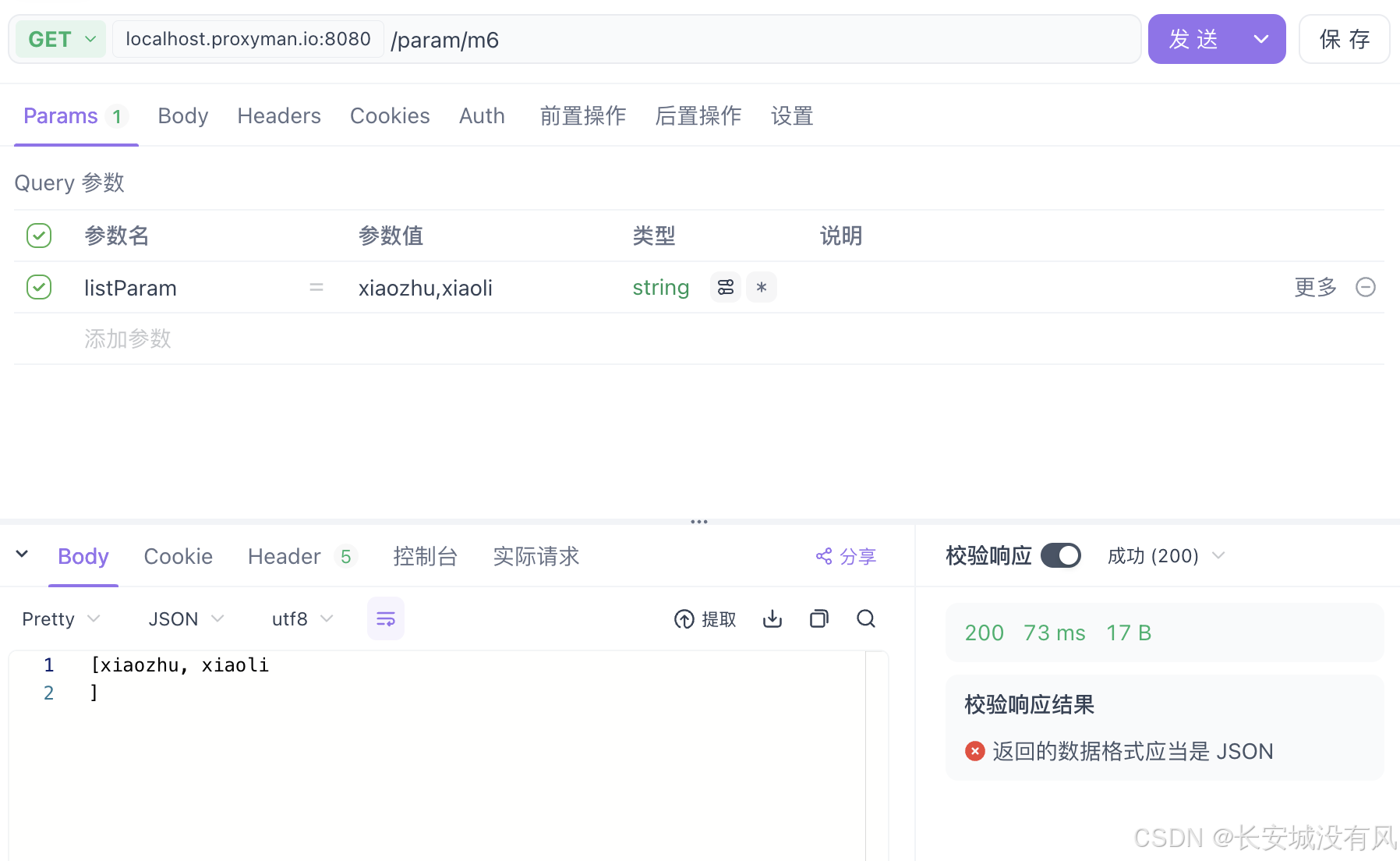Click the 返回的数据格式应当是 JSON message
The height and width of the screenshot is (861, 1400).
pyautogui.click(x=1133, y=752)
